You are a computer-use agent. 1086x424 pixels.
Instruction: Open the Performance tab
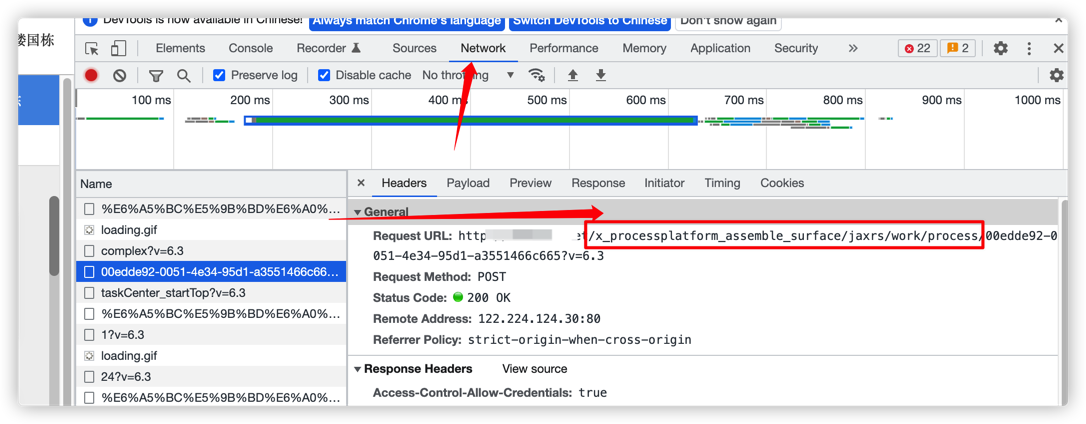click(564, 48)
